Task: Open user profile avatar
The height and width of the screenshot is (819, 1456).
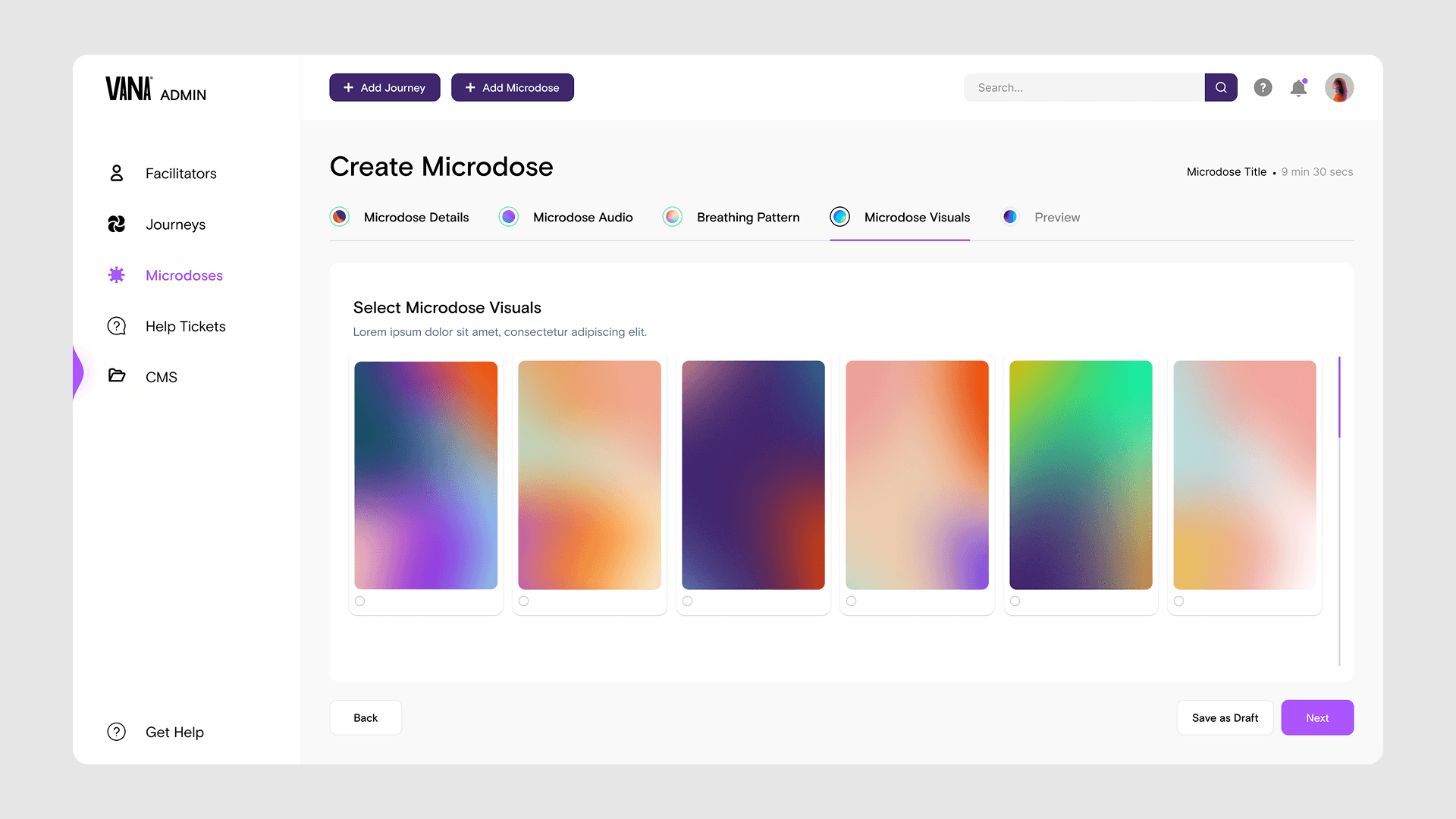Action: tap(1339, 87)
